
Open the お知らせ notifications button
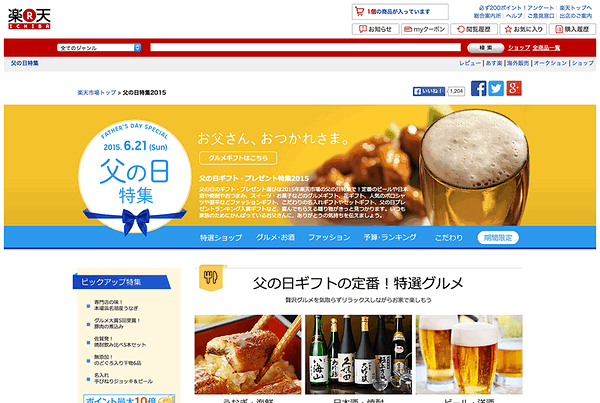tap(375, 29)
